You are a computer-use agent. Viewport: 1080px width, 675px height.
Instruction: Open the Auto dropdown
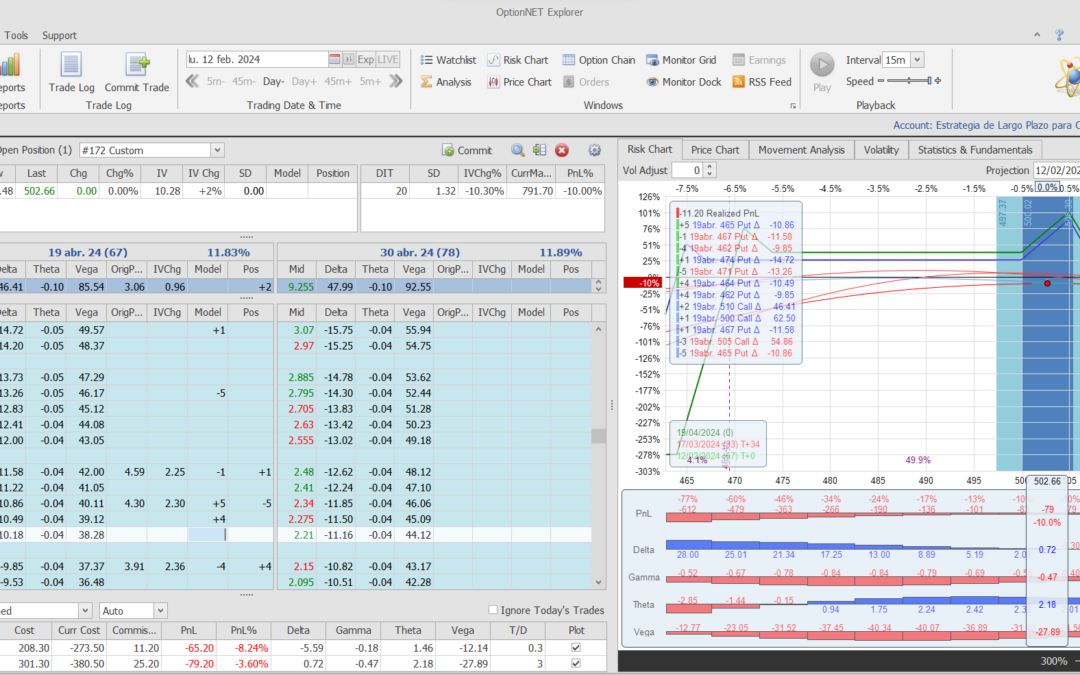pos(160,610)
